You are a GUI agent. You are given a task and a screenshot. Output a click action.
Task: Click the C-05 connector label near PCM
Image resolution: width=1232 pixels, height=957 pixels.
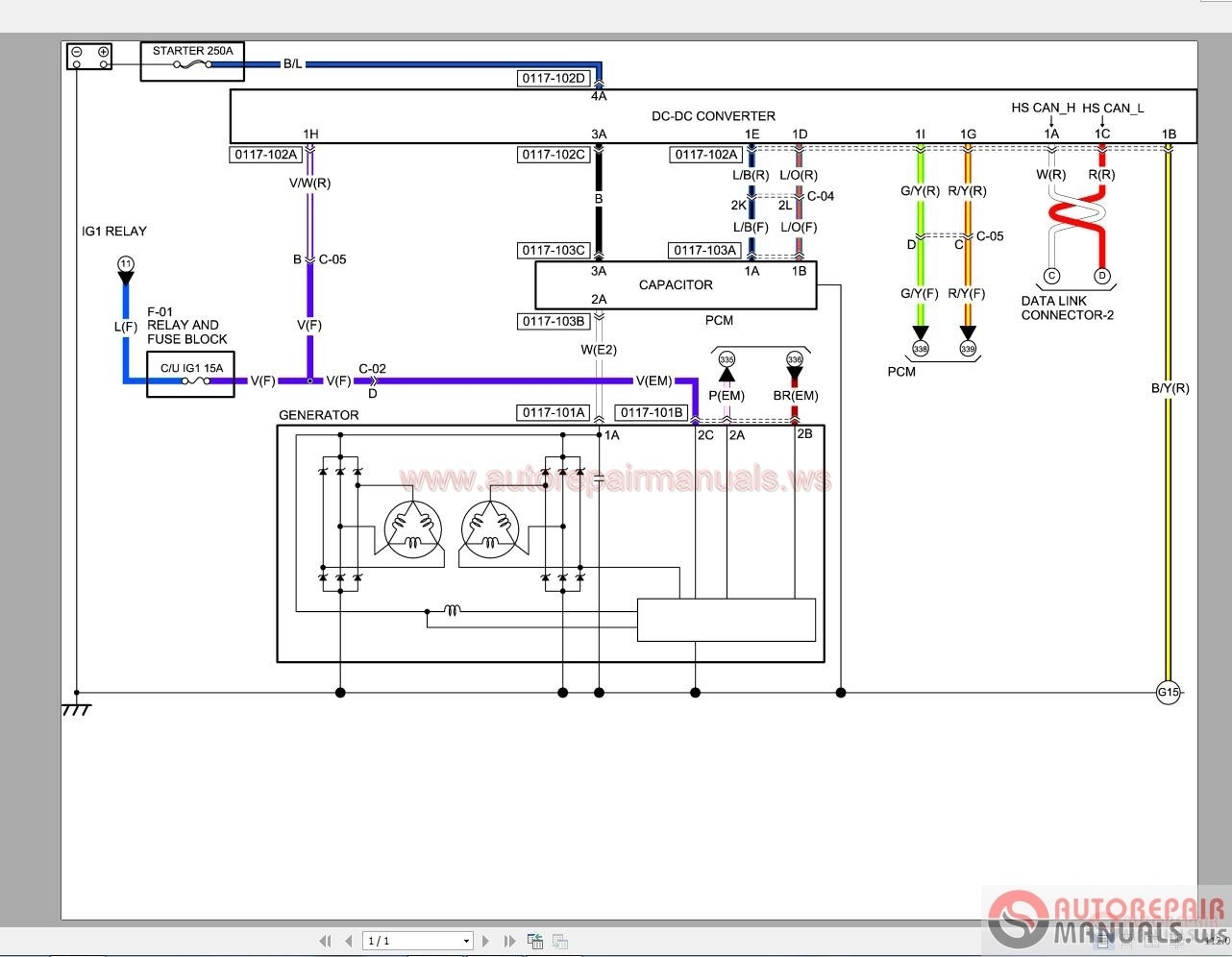990,236
